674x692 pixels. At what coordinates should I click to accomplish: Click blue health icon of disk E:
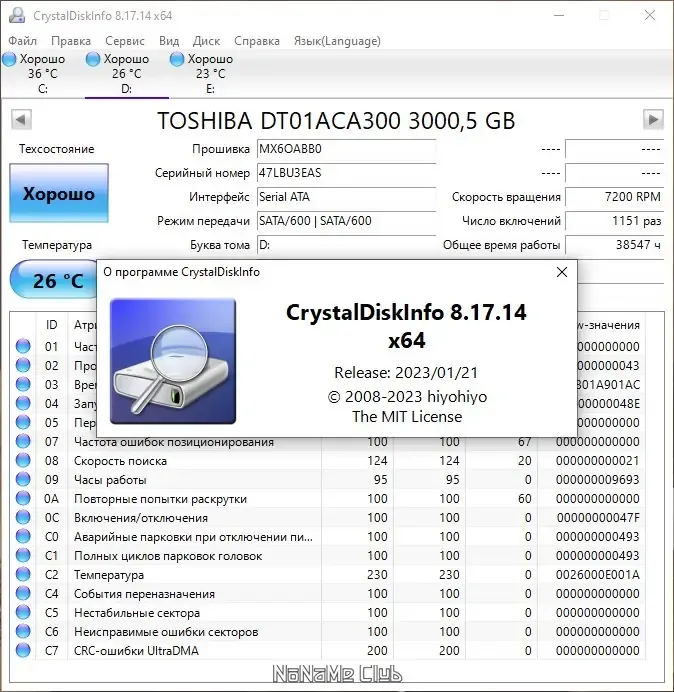tap(177, 59)
